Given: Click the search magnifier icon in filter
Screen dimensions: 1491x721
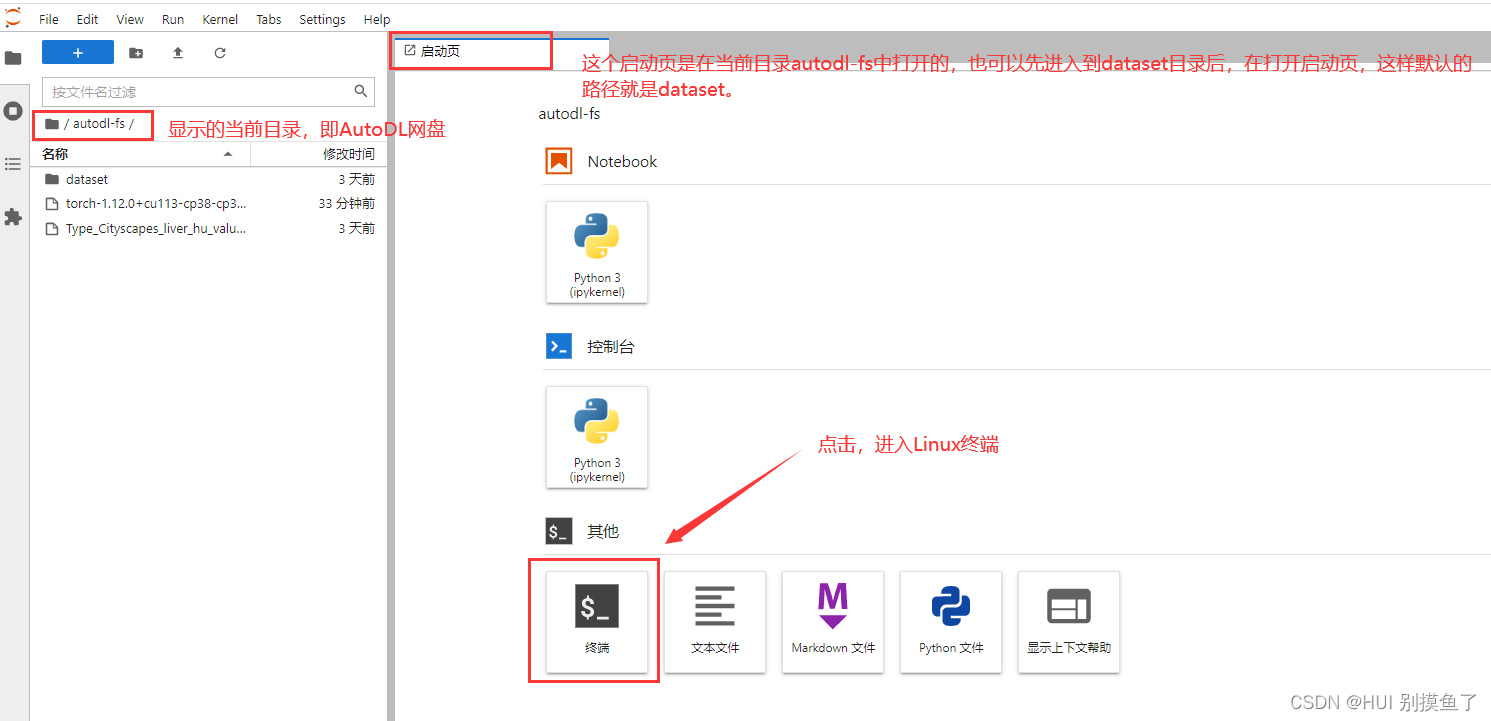Looking at the screenshot, I should pos(361,91).
